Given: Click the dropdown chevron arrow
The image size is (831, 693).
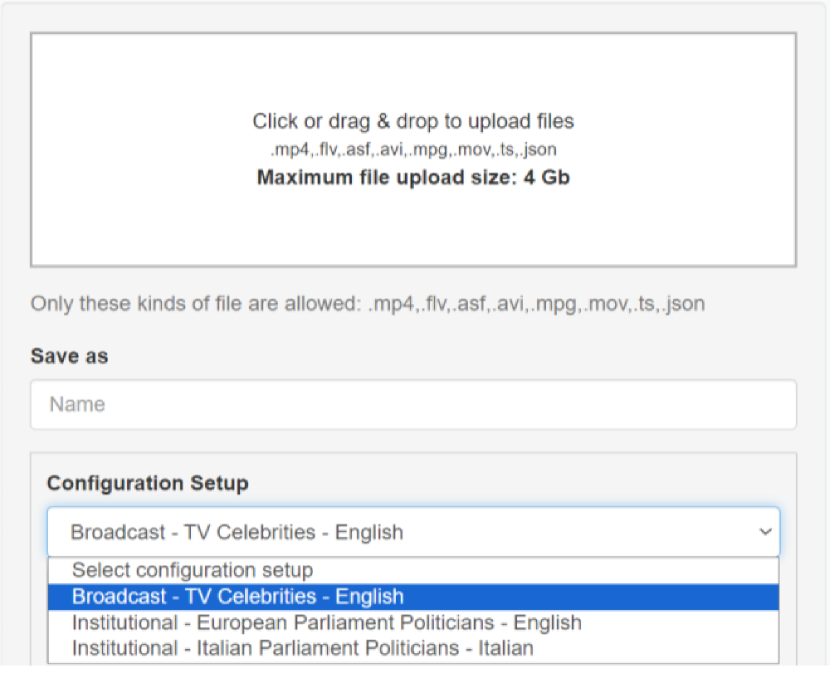Looking at the screenshot, I should pyautogui.click(x=766, y=532).
